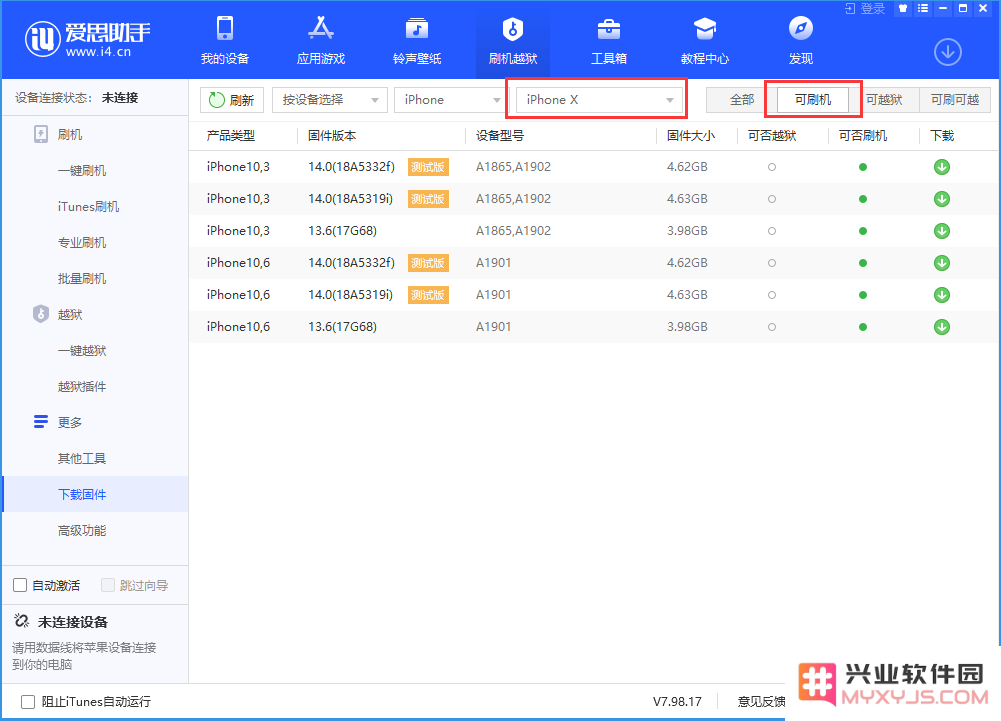
Task: Download iPhone10,6 13.6(17G68) firmware
Action: coord(942,327)
